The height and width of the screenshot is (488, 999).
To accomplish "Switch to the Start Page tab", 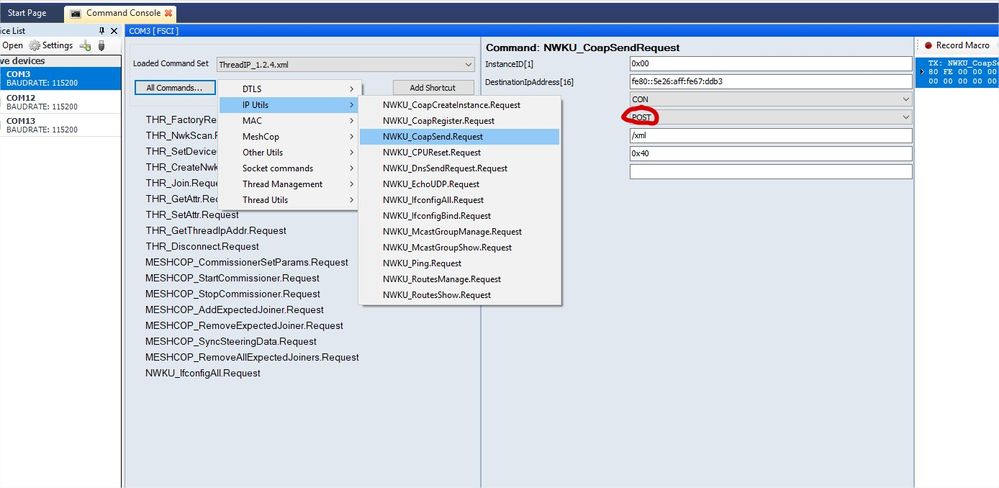I will [x=27, y=13].
